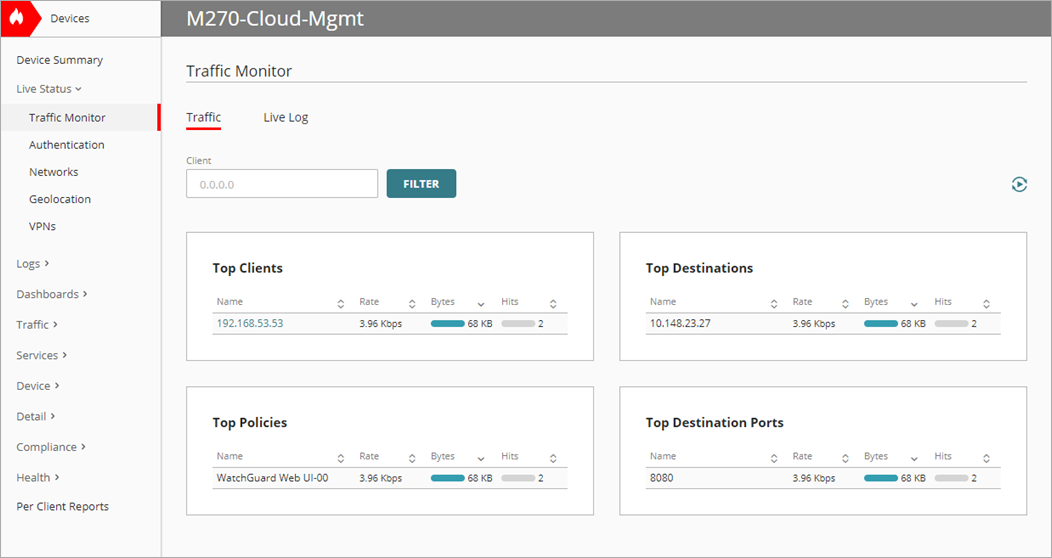This screenshot has height=558, width=1052.
Task: Click Top Destinations Bytes progress bar
Action: pos(881,323)
